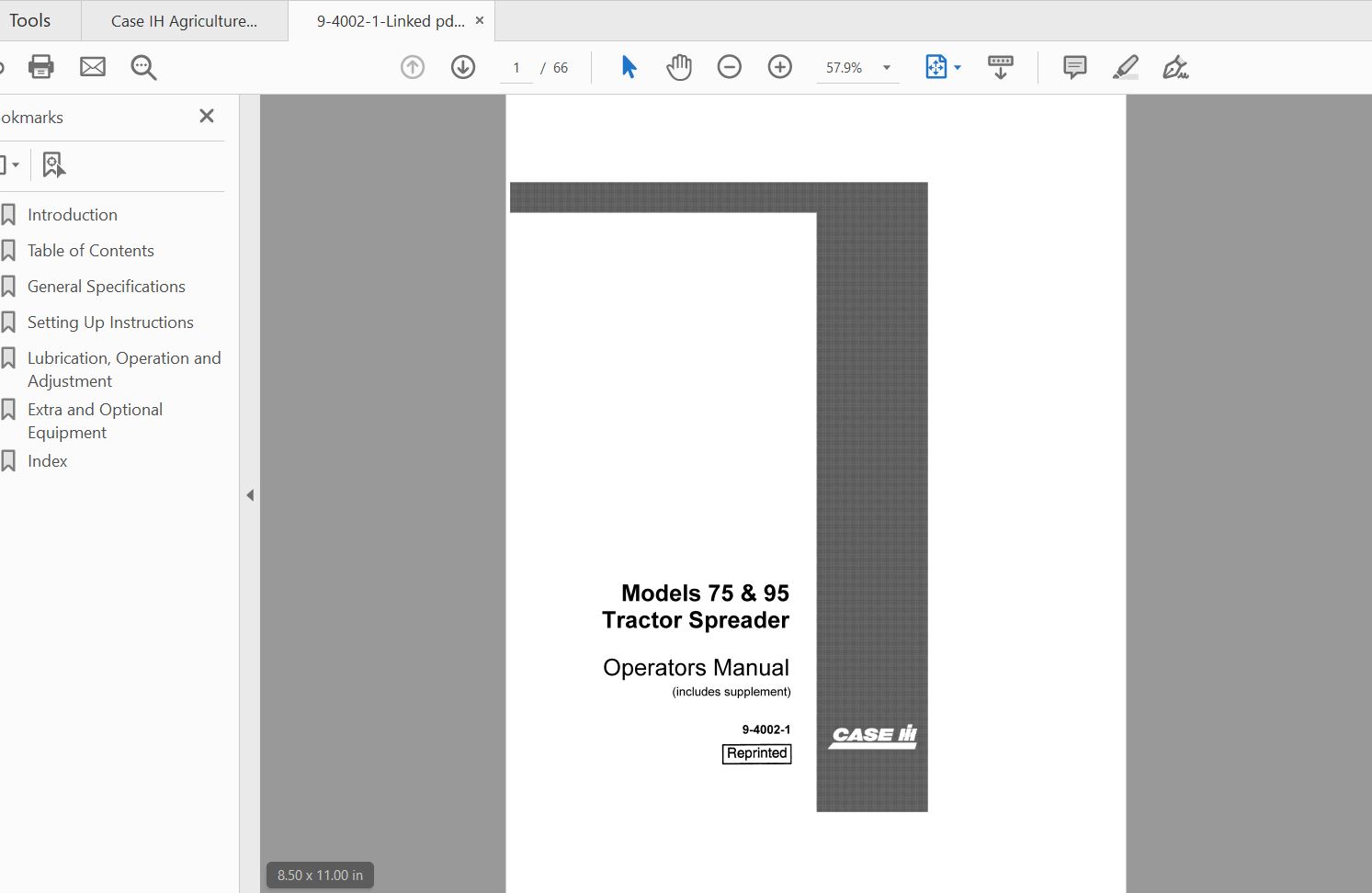Jump to the Index bookmark
This screenshot has height=893, width=1372.
coord(48,461)
